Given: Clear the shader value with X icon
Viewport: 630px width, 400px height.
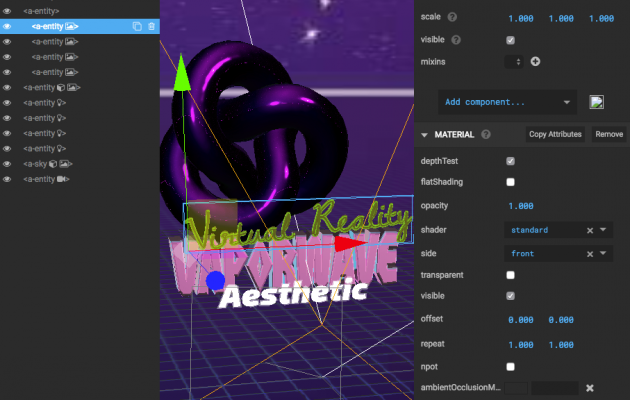Looking at the screenshot, I should pyautogui.click(x=589, y=230).
